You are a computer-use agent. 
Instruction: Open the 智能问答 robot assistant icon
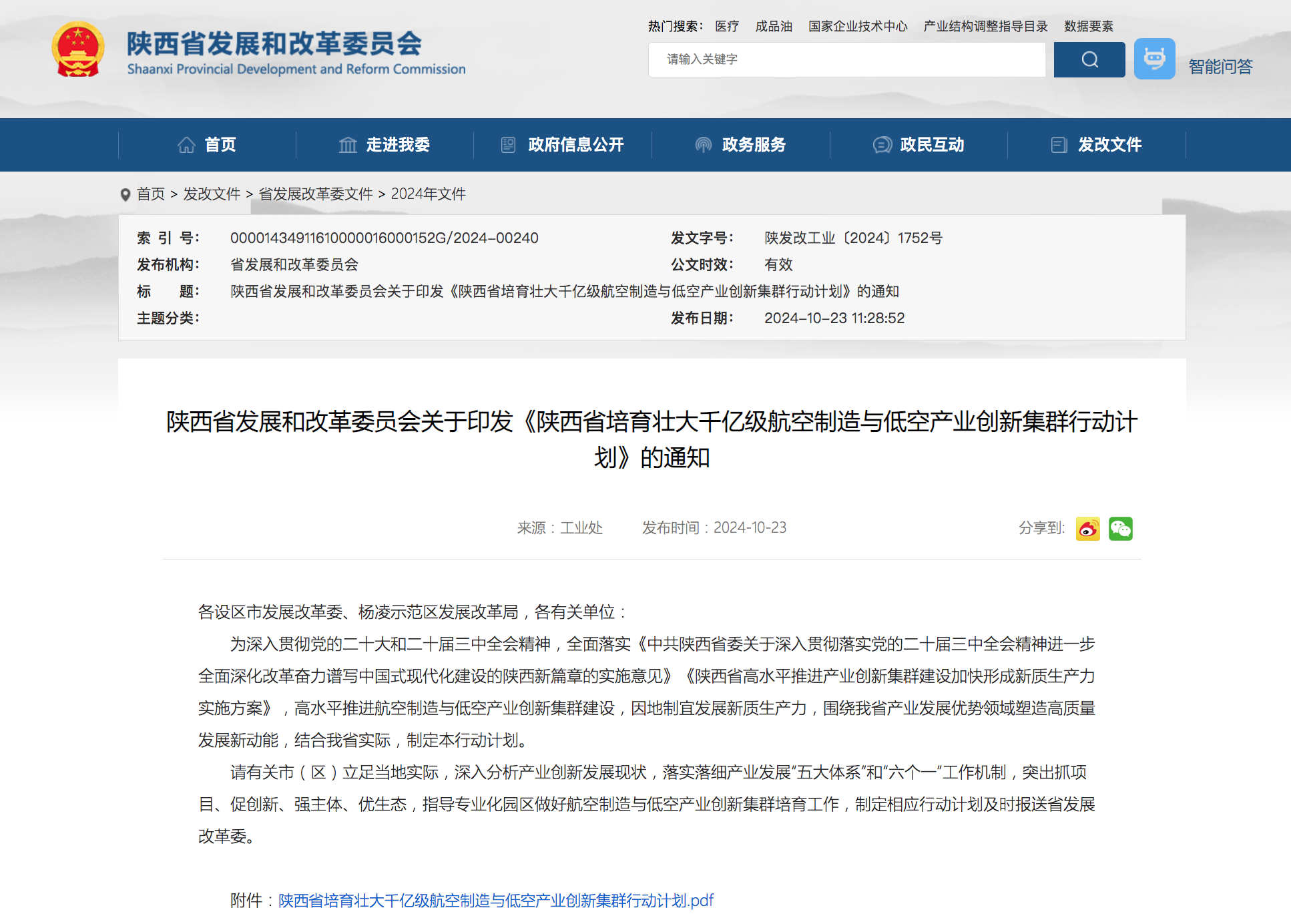coord(1154,59)
